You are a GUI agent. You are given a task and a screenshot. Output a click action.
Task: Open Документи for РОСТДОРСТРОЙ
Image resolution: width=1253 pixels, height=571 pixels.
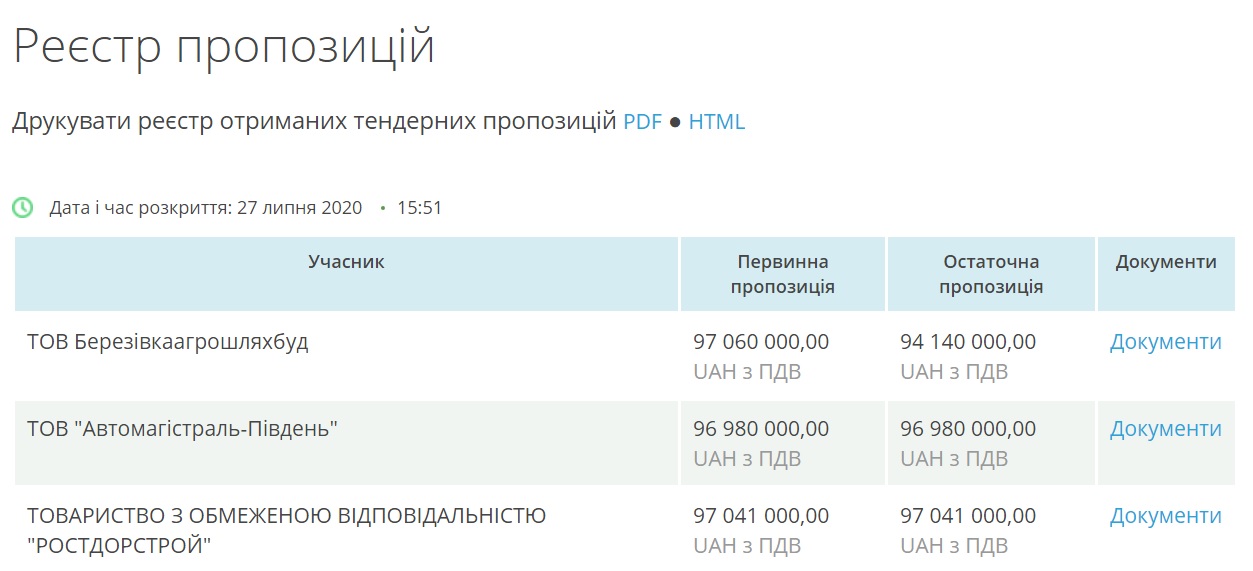tap(1166, 516)
